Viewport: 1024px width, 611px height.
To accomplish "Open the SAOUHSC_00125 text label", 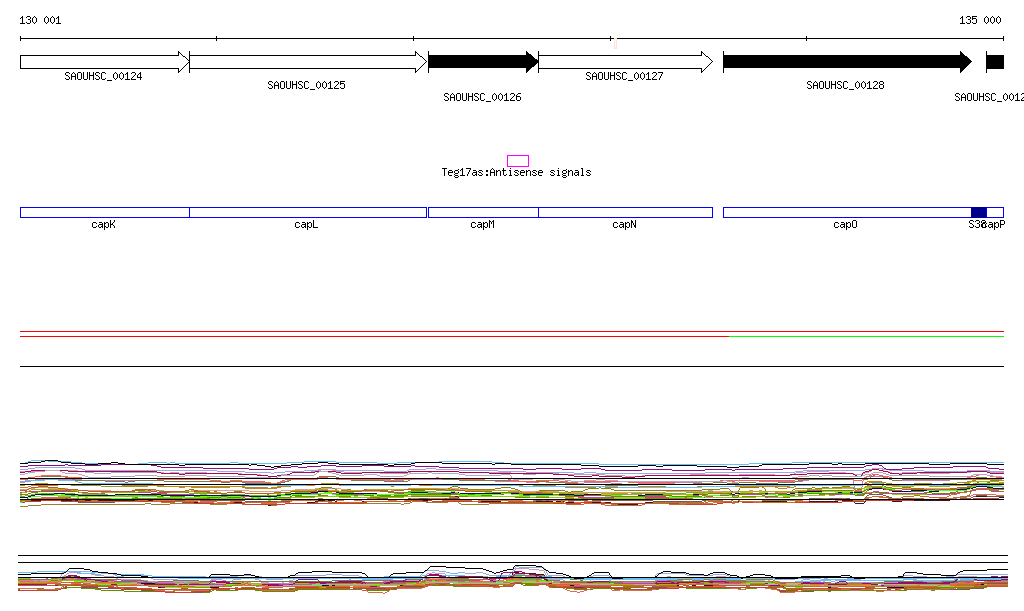I will tap(306, 86).
